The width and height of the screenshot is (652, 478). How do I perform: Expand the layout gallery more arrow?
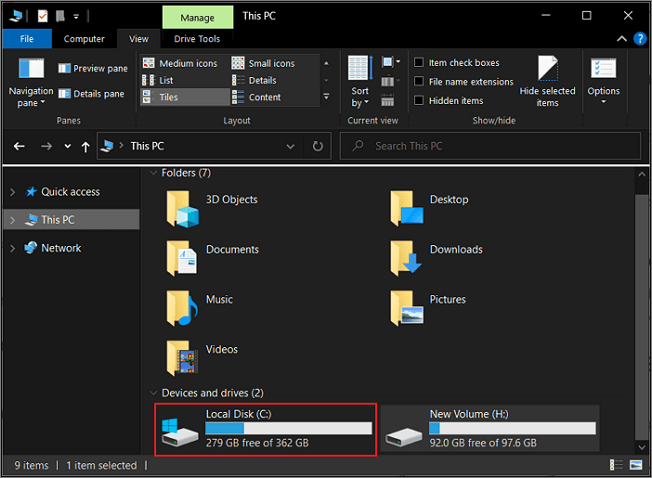(x=326, y=97)
